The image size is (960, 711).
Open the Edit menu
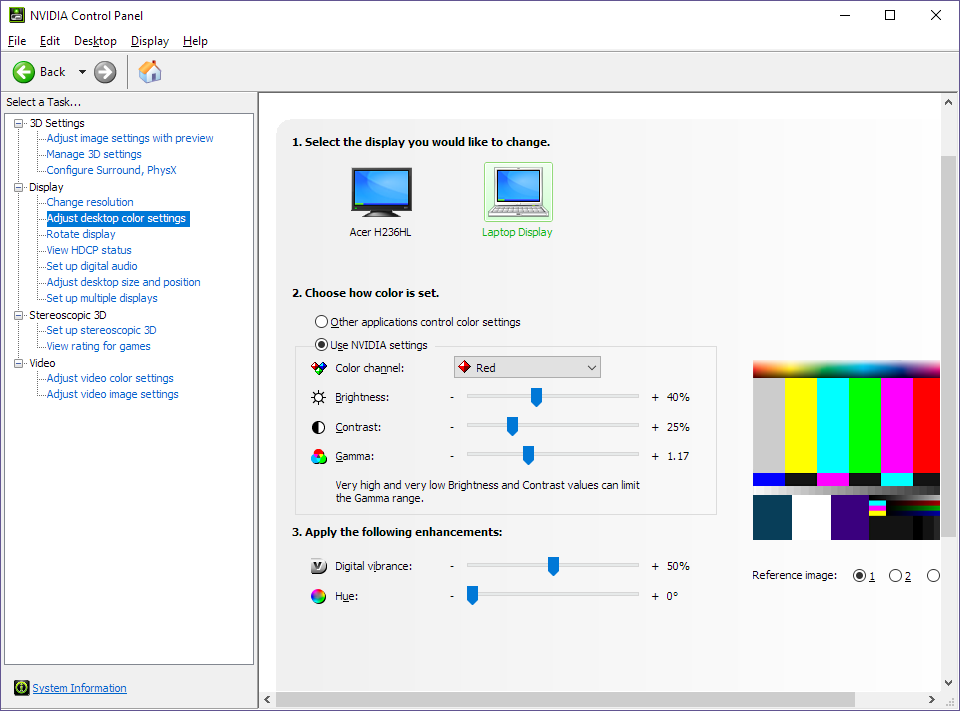50,41
